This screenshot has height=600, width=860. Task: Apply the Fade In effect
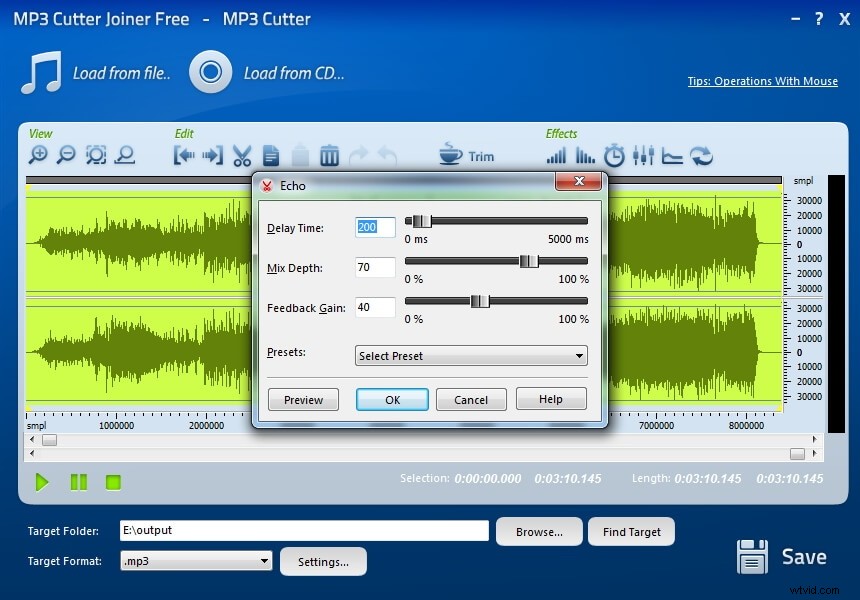coord(554,155)
